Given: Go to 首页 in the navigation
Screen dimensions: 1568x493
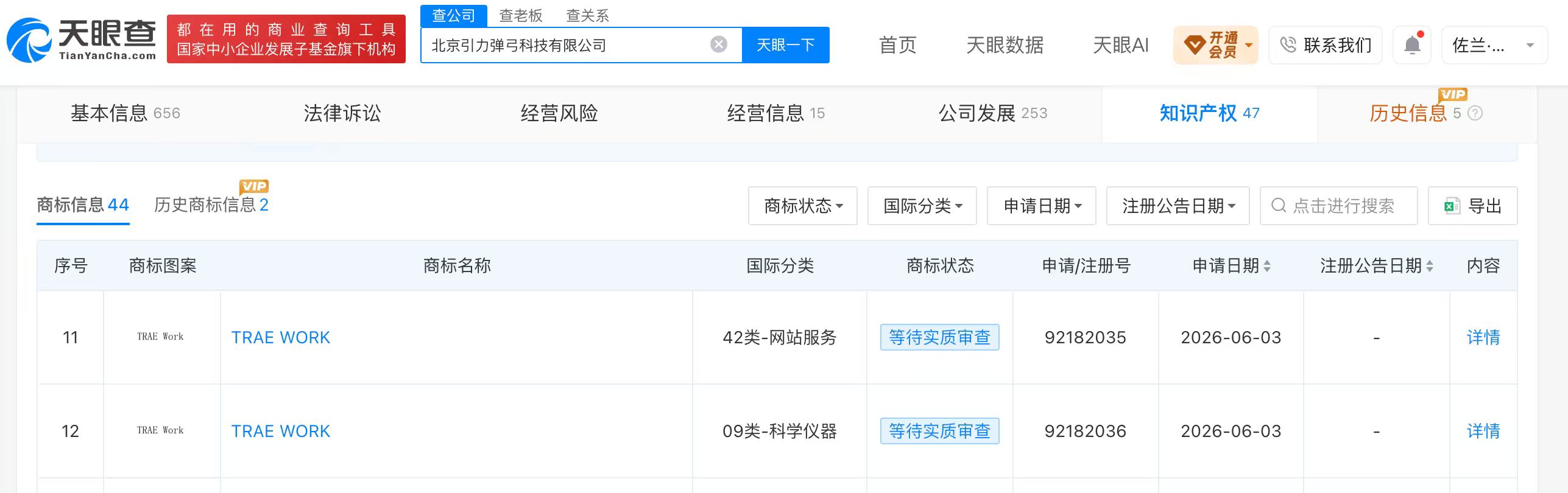Looking at the screenshot, I should click(898, 45).
